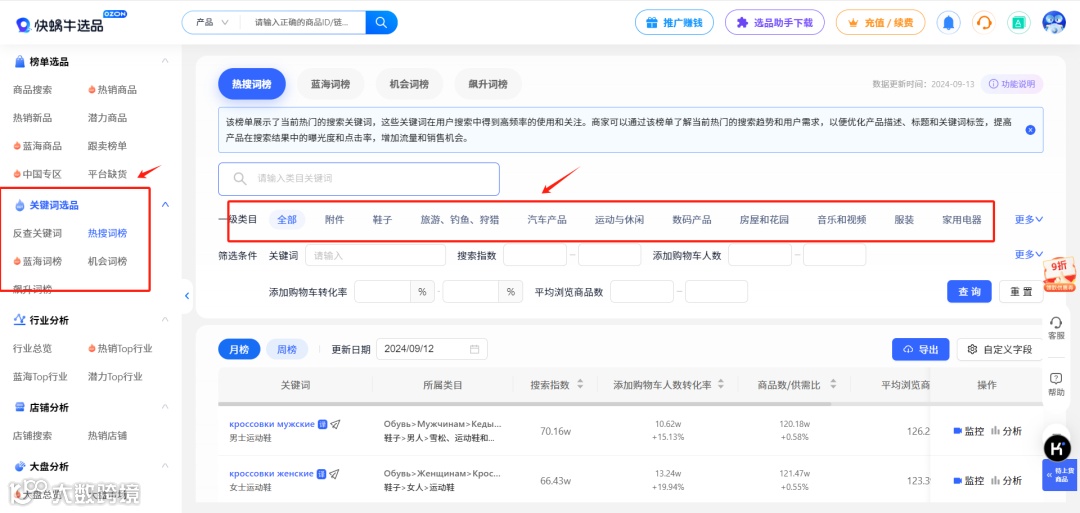
Task: Click paper-plane icon beside кроссовки женские
Action: pyautogui.click(x=334, y=474)
